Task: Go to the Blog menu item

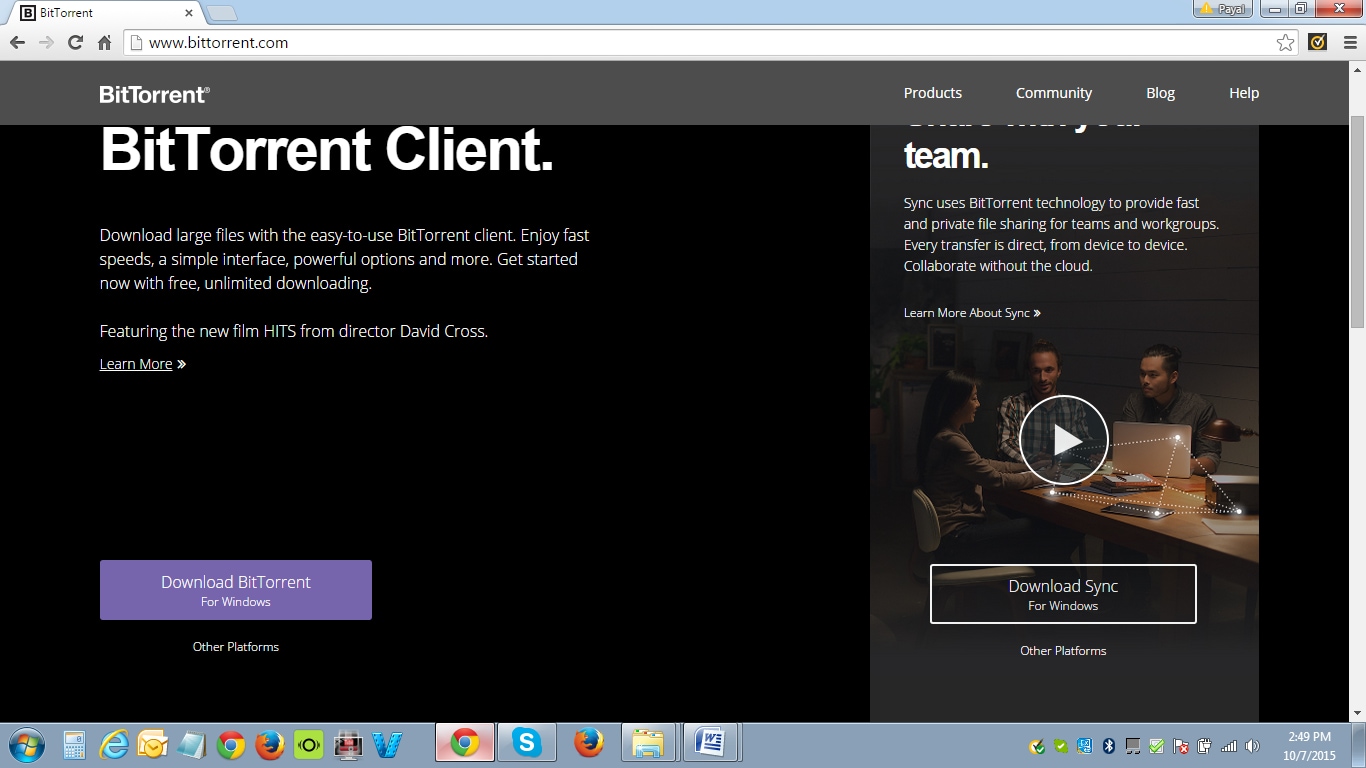Action: point(1160,93)
